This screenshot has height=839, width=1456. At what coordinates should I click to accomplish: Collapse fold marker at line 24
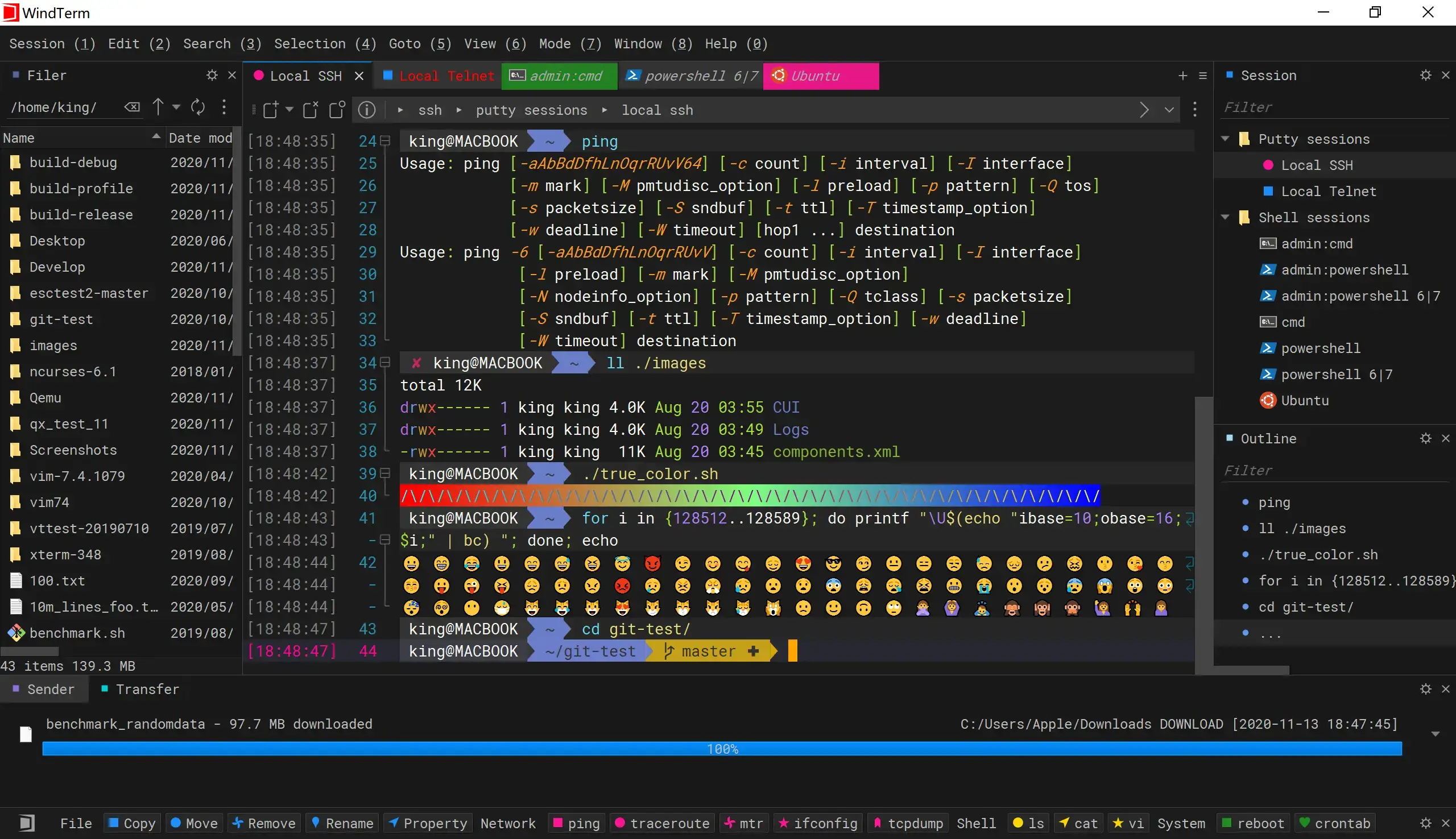(385, 141)
